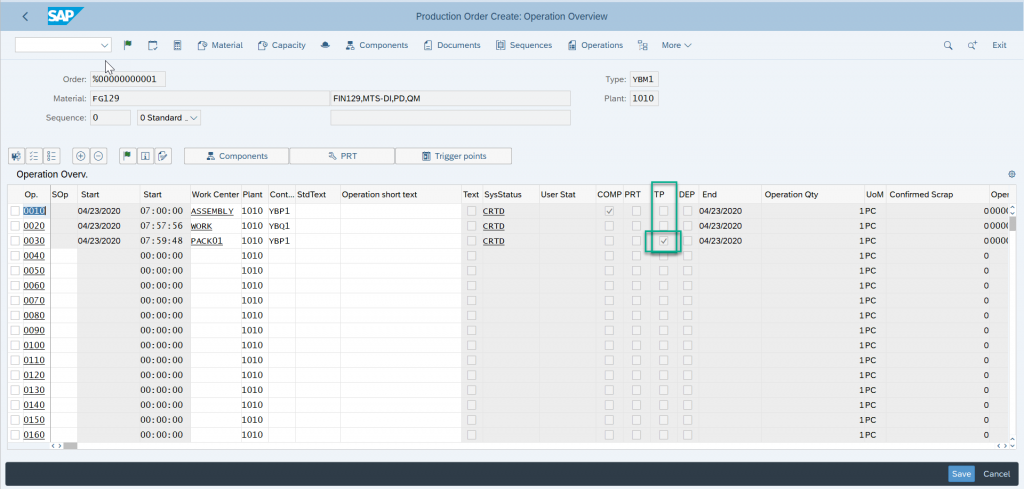
Task: Toggle PRT checkbox for operation 0020
Action: tap(636, 226)
